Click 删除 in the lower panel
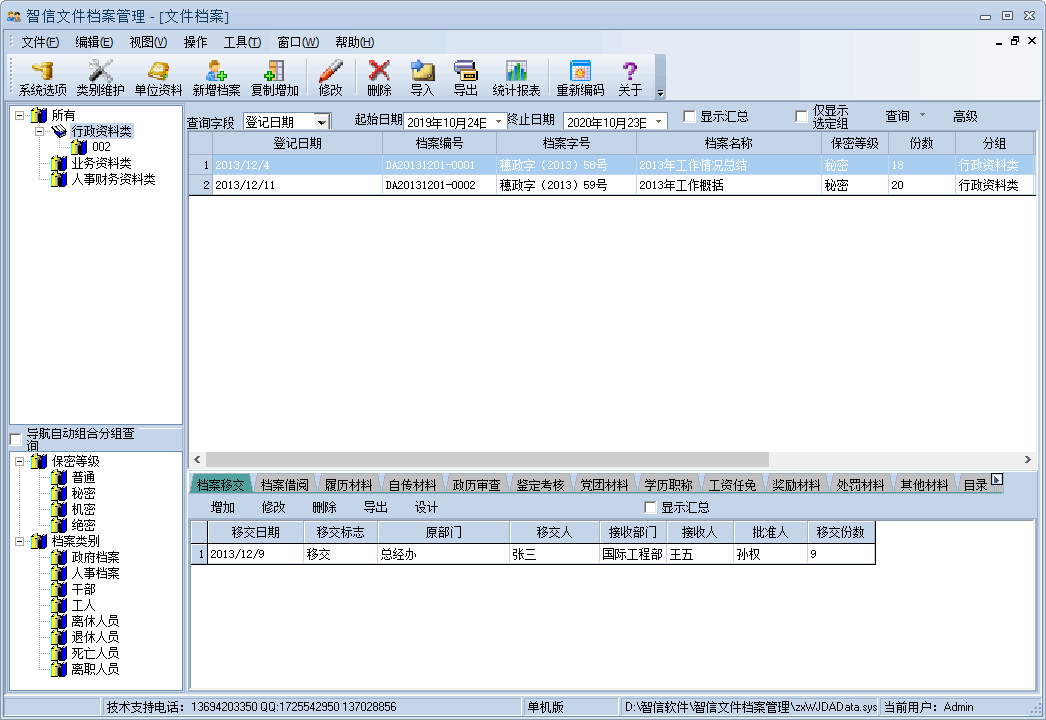 [324, 508]
